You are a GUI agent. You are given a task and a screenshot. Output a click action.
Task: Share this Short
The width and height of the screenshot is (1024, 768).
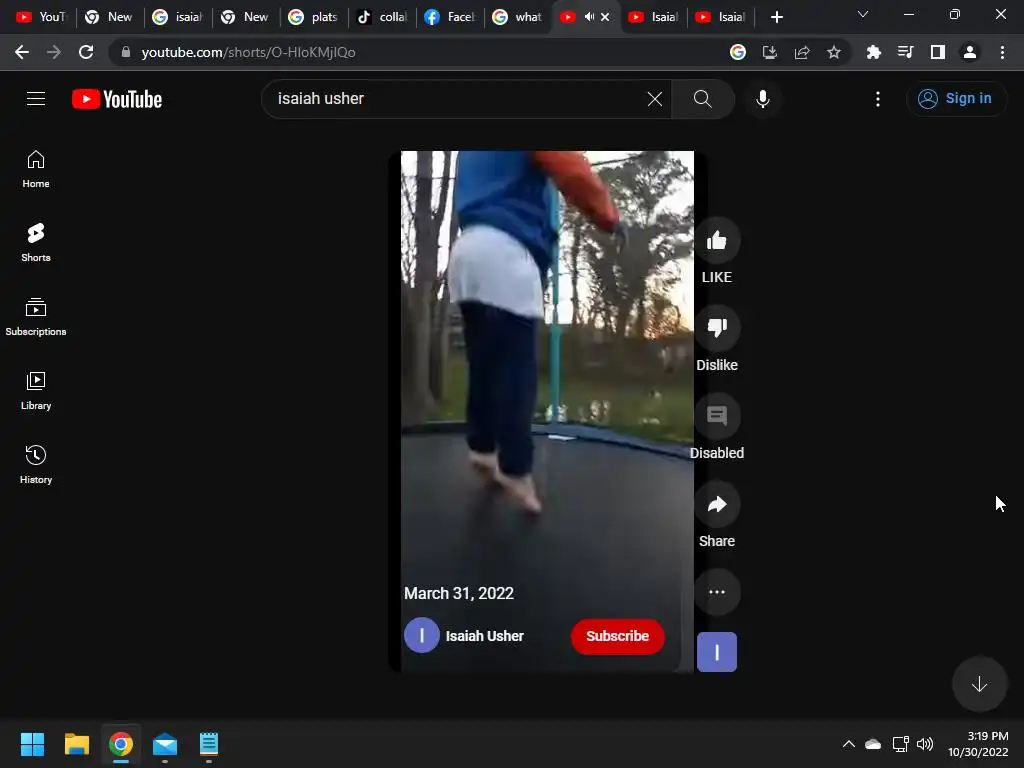click(x=717, y=504)
